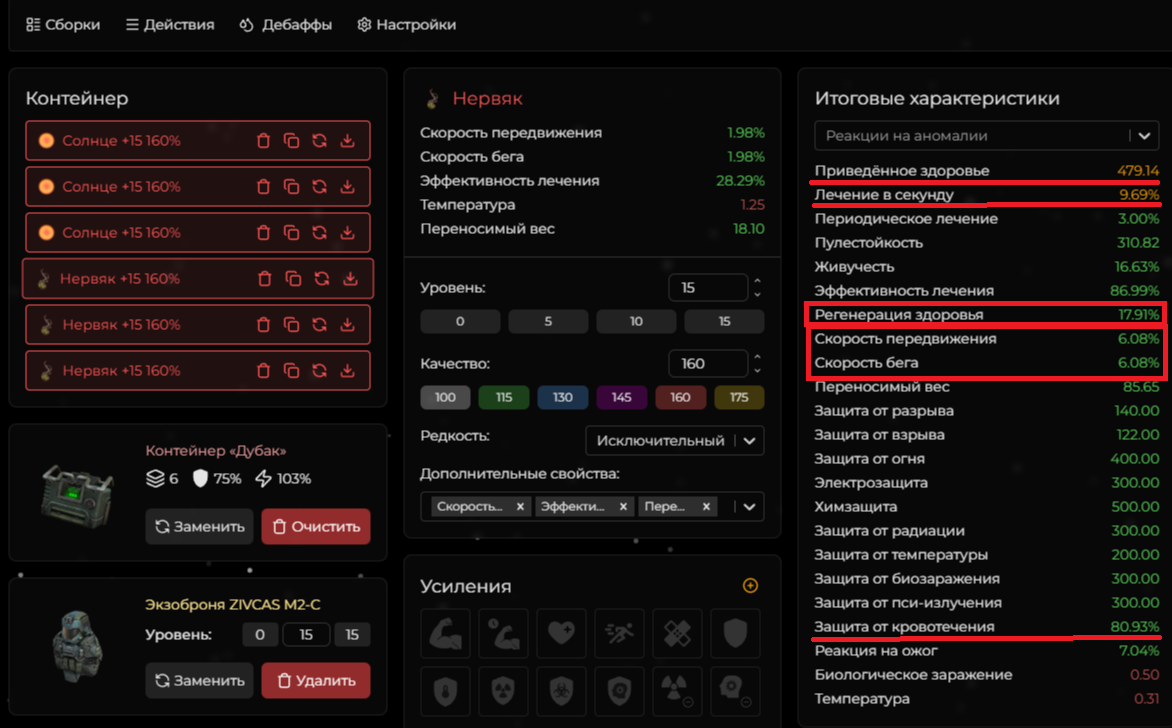Viewport: 1172px width, 728px height.
Task: Open the Редкость dropdown
Action: (673, 440)
